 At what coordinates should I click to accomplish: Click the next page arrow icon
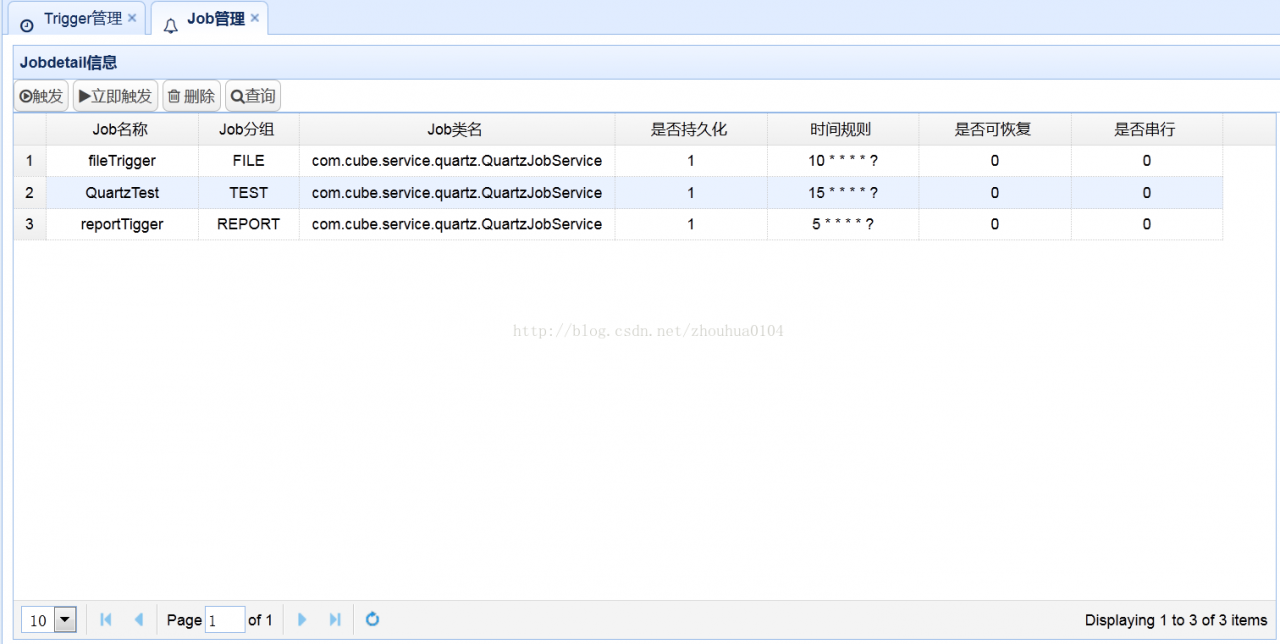tap(302, 620)
